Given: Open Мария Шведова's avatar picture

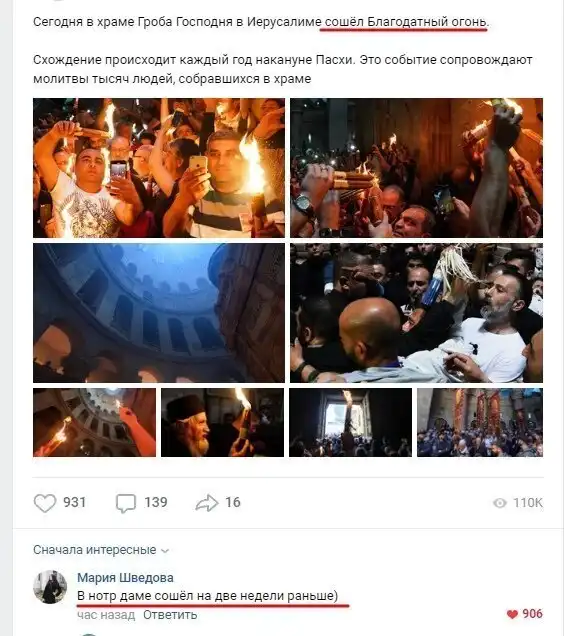Looking at the screenshot, I should (x=50, y=587).
